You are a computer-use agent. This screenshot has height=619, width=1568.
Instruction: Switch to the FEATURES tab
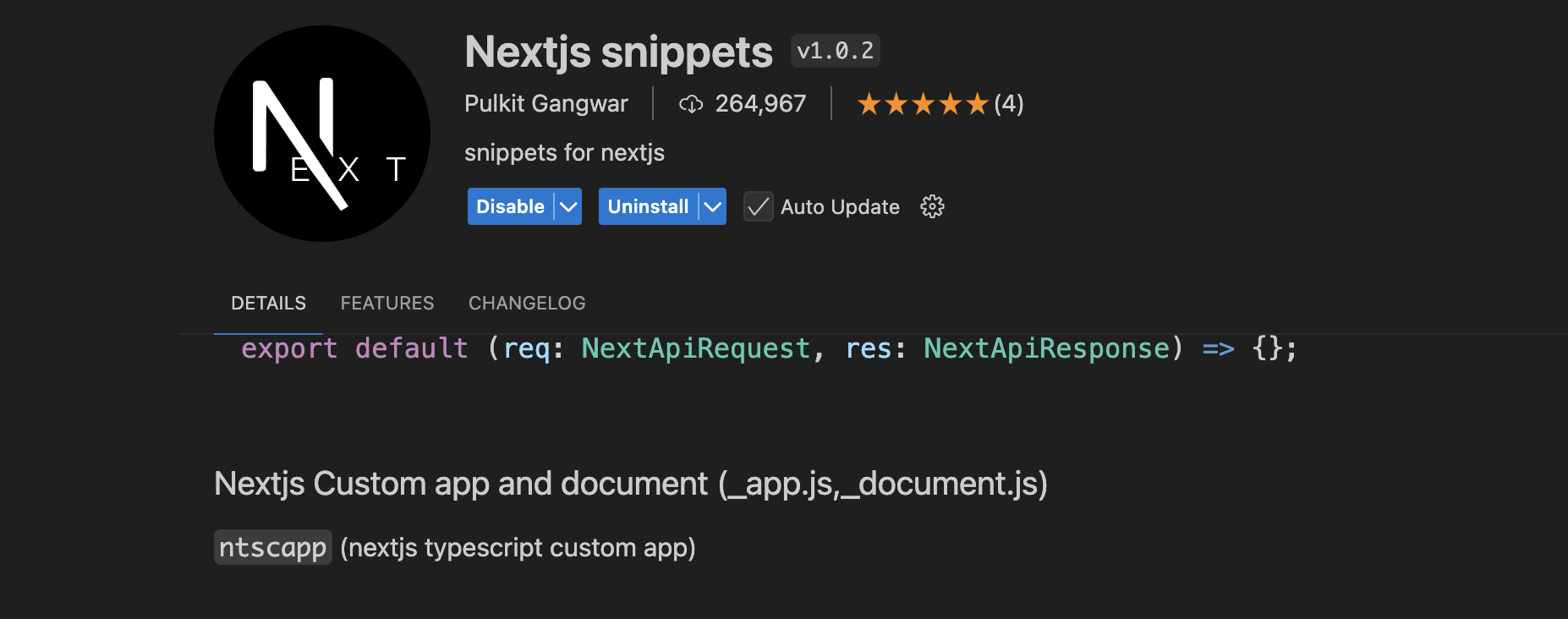(387, 303)
